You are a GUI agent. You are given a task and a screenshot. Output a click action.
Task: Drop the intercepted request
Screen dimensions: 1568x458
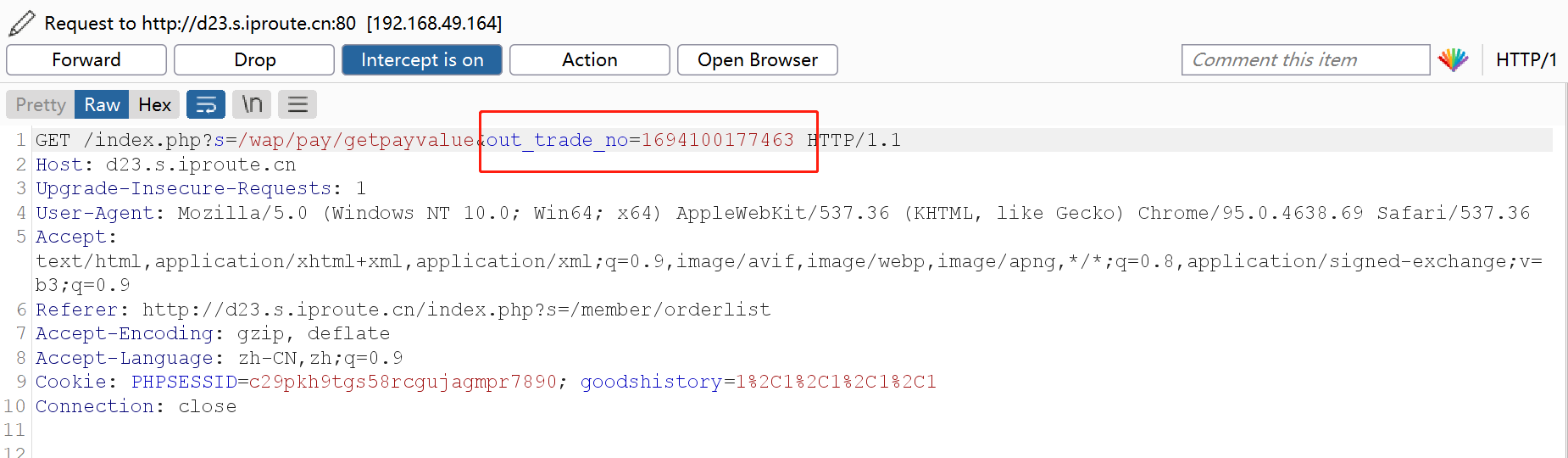(x=254, y=60)
